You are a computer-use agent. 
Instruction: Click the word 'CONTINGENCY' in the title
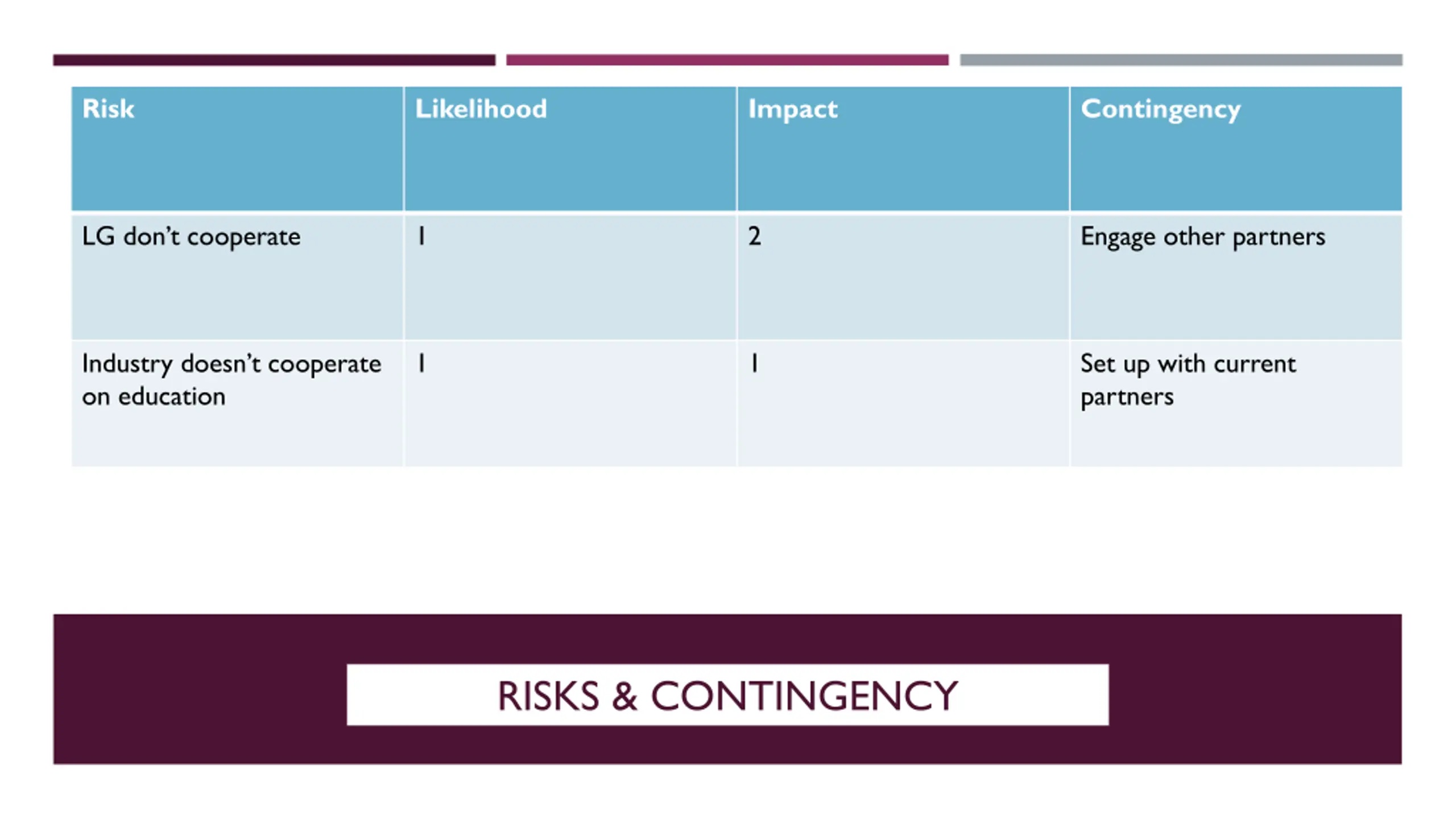pos(804,696)
